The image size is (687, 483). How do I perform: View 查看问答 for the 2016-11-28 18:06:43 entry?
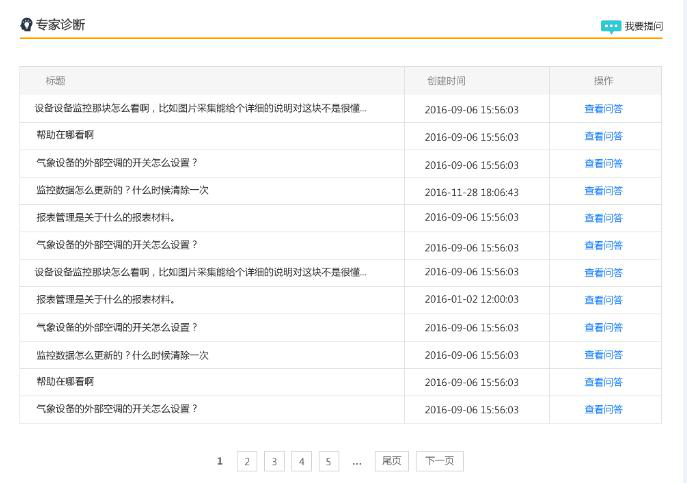click(x=603, y=191)
